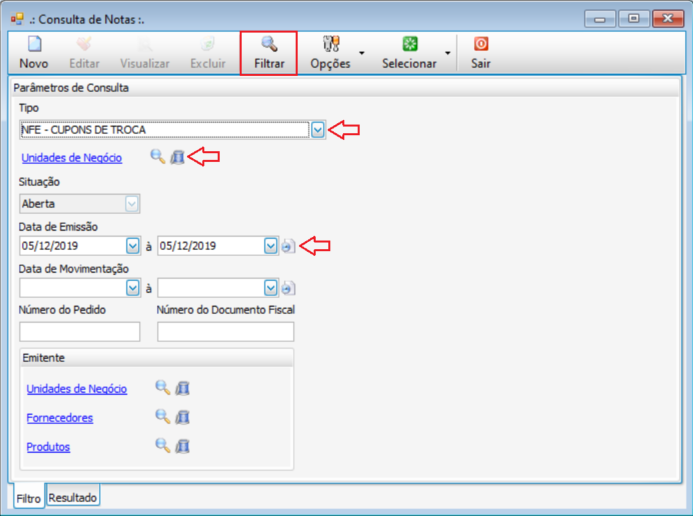Click the Consulta de Notas window icon

click(17, 19)
